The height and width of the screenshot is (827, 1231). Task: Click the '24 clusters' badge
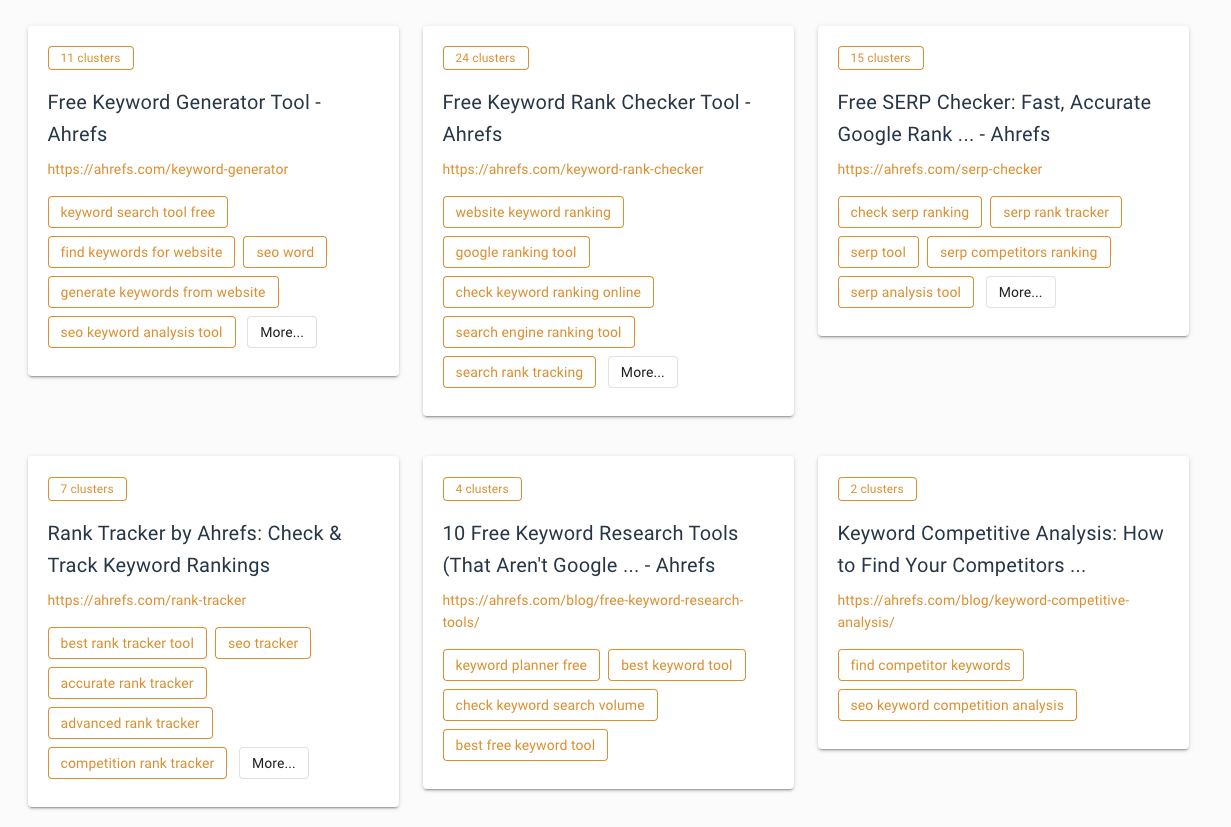pos(485,57)
